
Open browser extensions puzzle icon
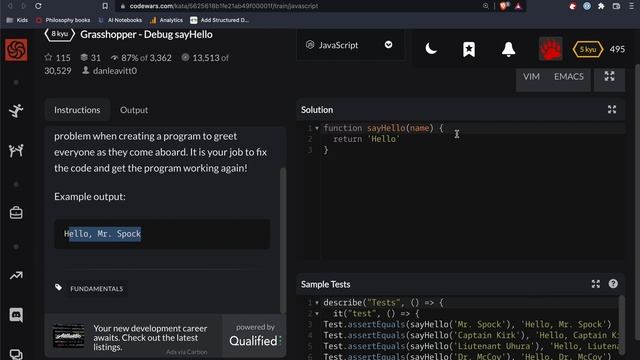pos(601,6)
